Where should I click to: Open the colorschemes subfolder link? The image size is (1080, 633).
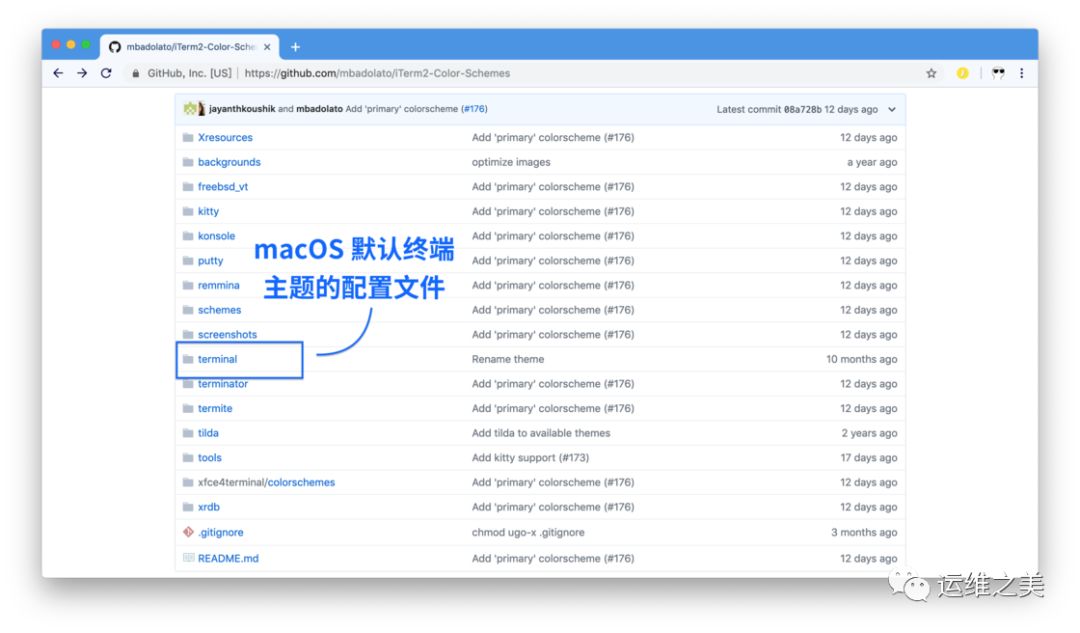click(x=301, y=482)
